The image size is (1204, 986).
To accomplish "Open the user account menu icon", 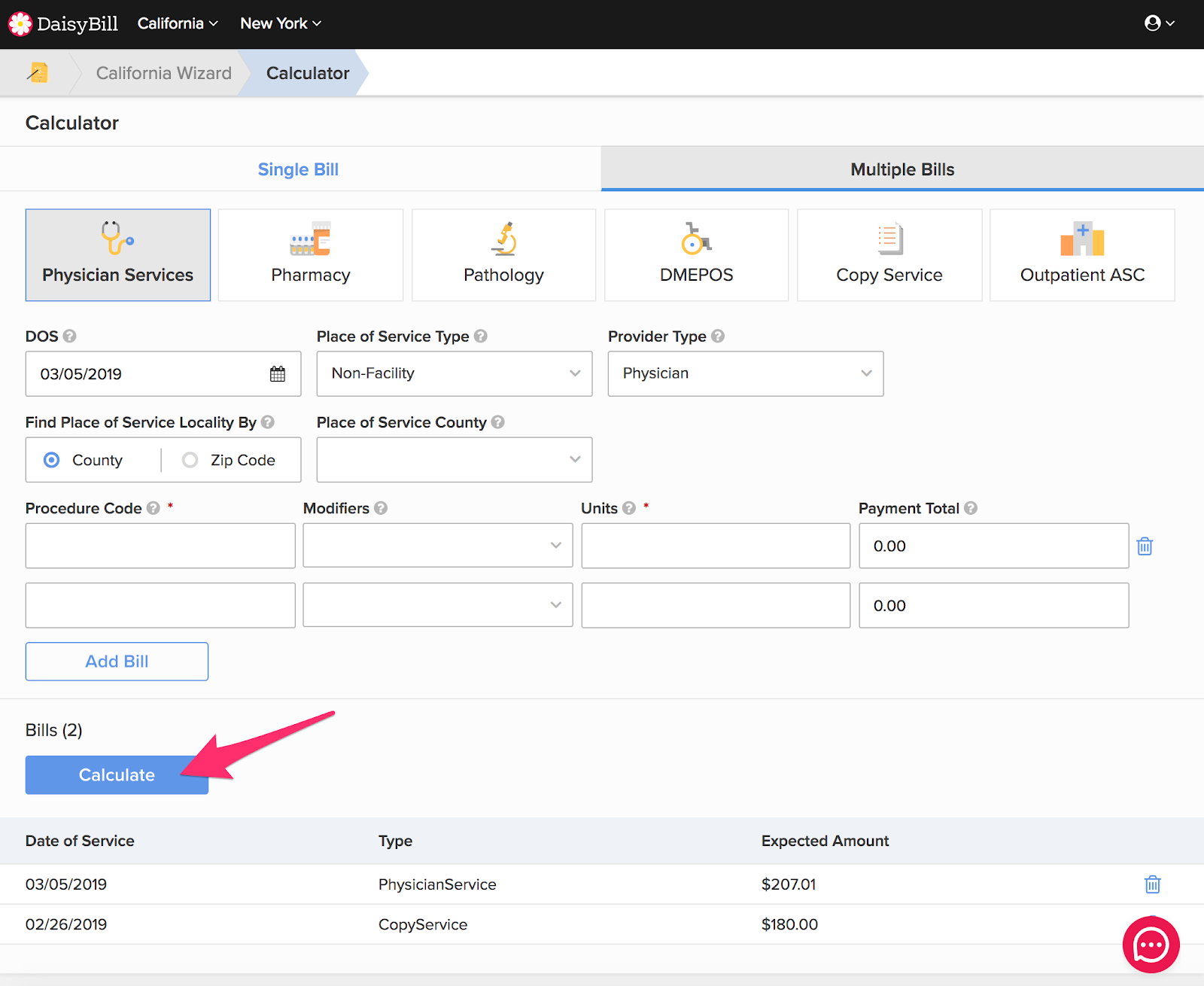I will [1159, 23].
